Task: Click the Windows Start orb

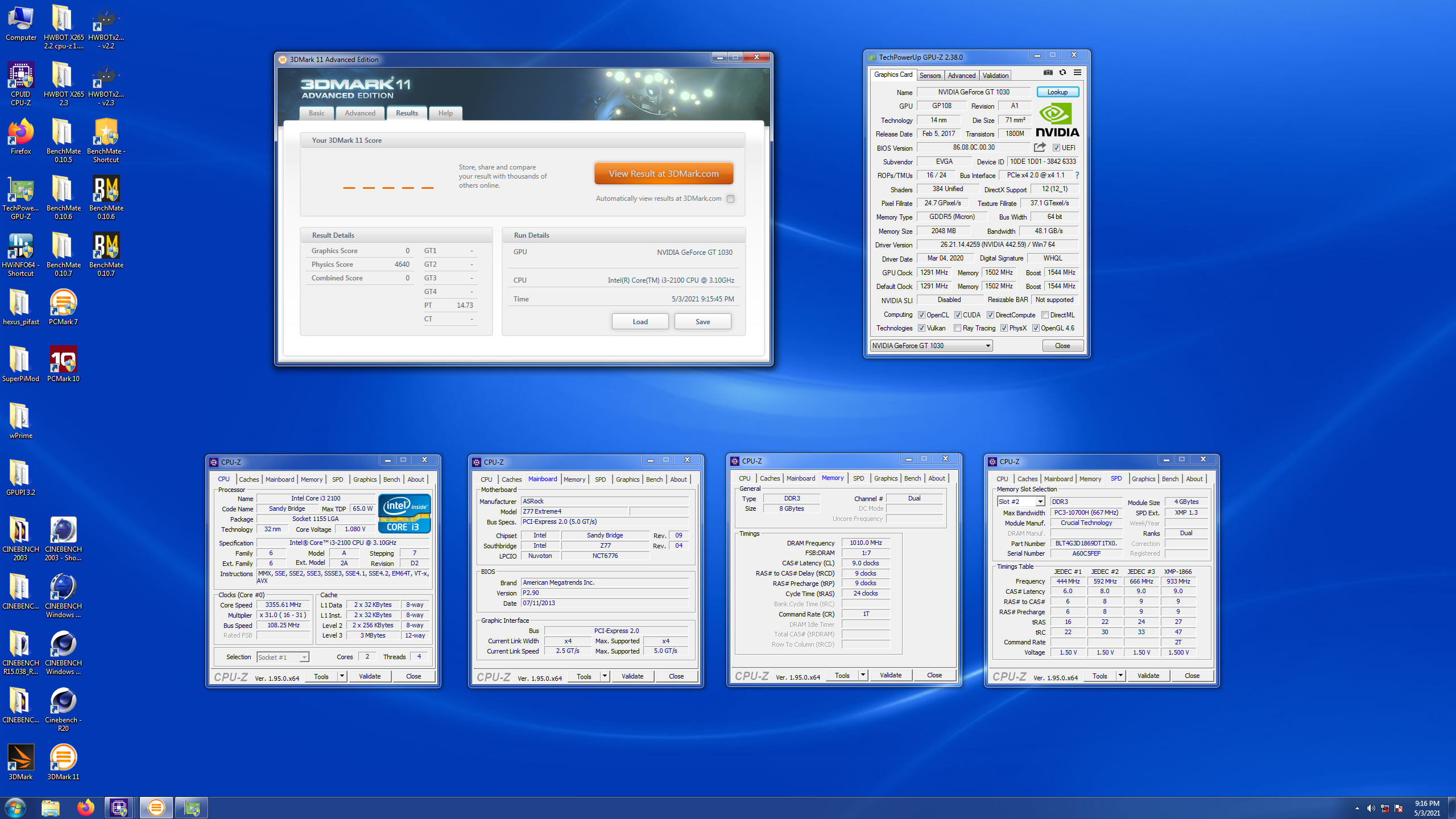Action: click(x=15, y=808)
